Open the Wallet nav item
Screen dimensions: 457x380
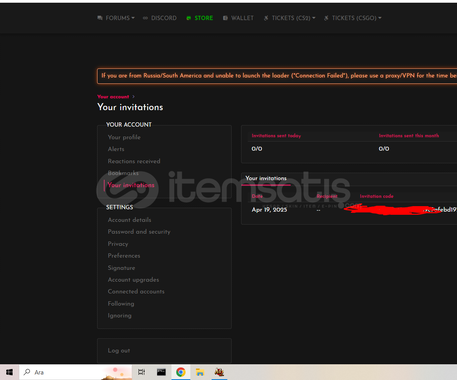tap(238, 18)
